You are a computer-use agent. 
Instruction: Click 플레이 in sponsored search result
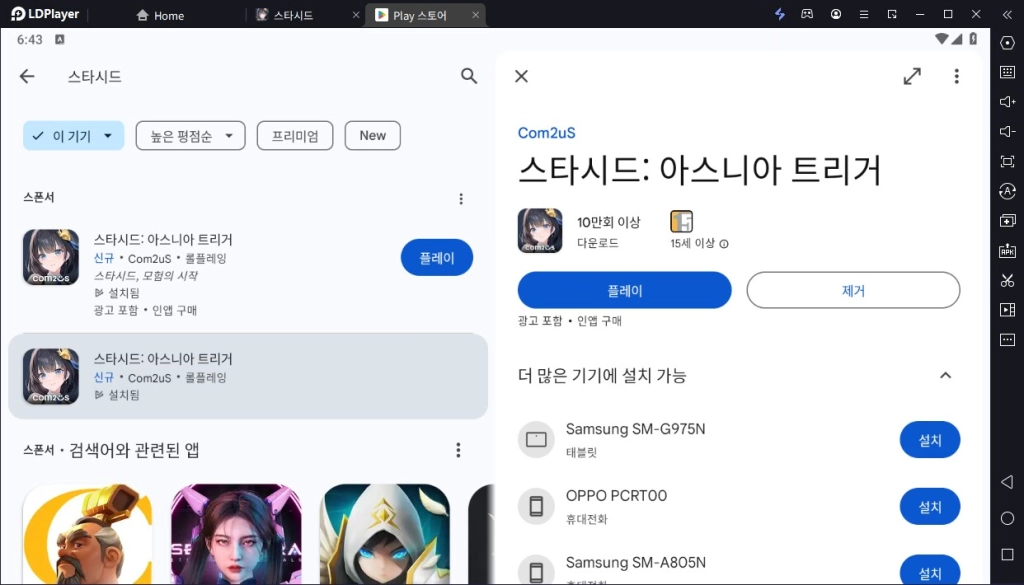point(437,257)
